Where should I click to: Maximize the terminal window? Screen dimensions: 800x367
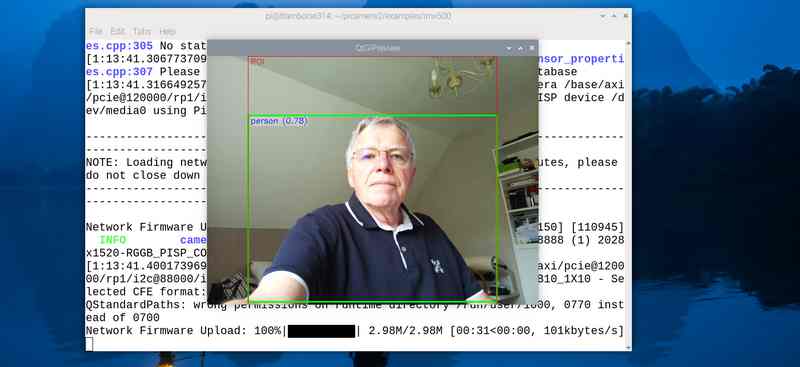coord(615,16)
